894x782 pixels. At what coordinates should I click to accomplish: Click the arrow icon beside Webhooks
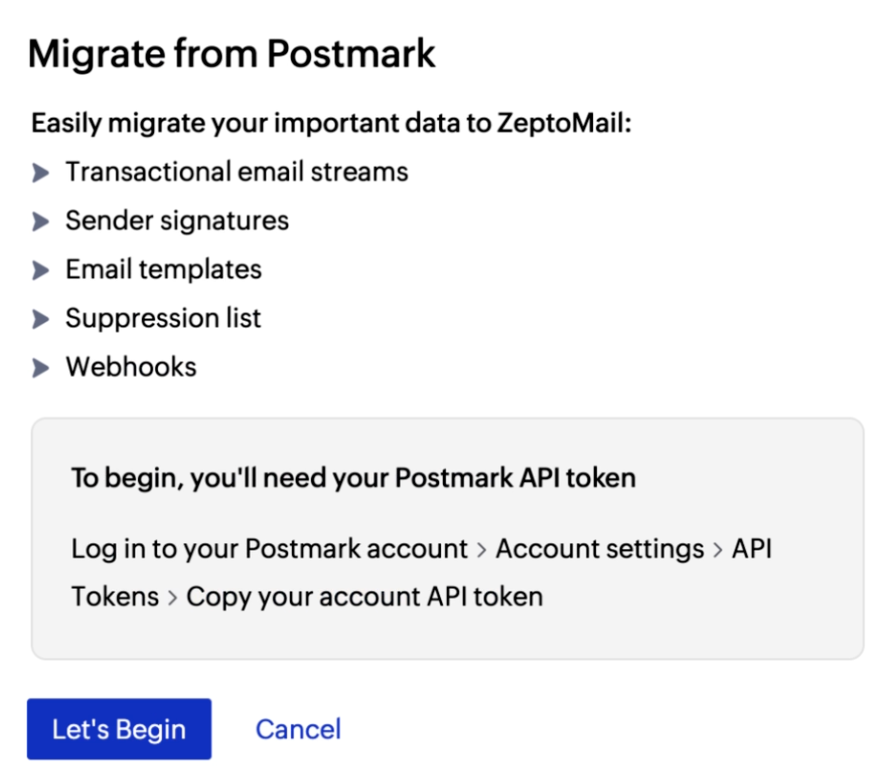coord(42,367)
